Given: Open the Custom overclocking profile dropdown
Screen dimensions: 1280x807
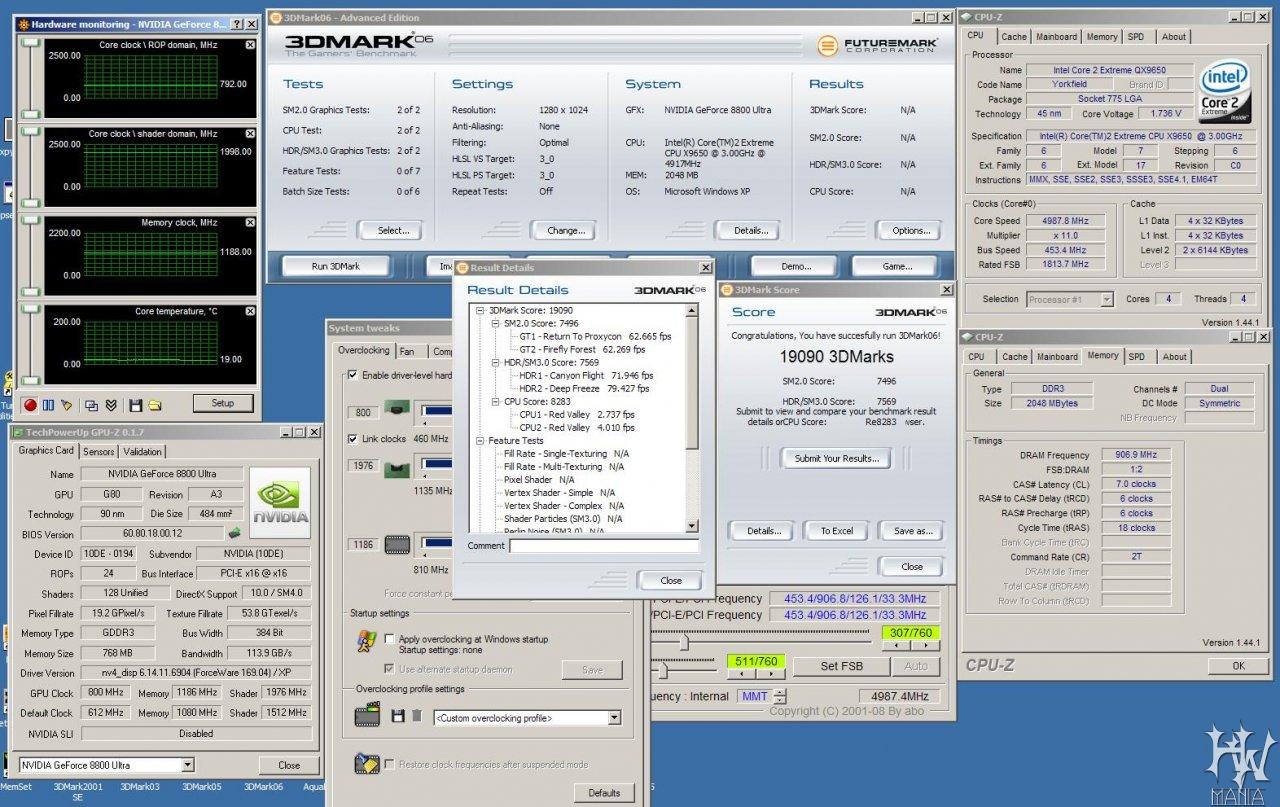Looking at the screenshot, I should 614,718.
